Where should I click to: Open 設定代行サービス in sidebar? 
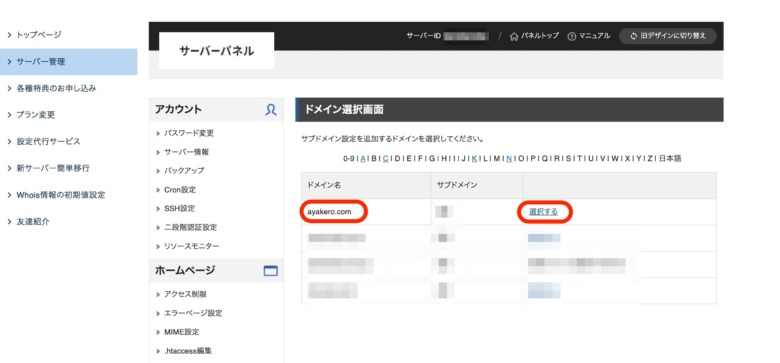click(48, 142)
